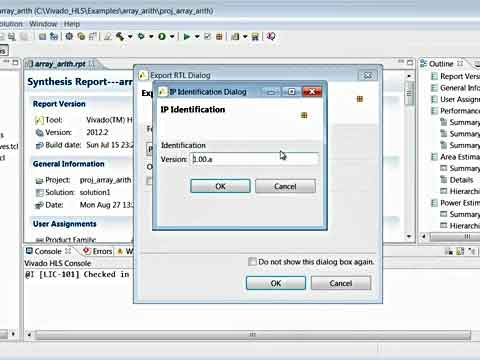Click the console horizontal scrollbar thumb
Viewport: 480px width, 360px height.
(253, 334)
